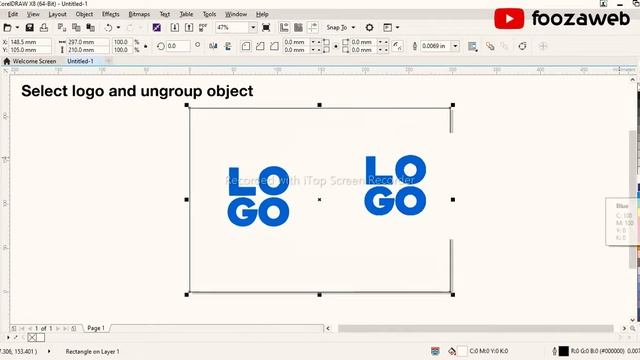Click the fill color swatch in status bar

462,351
